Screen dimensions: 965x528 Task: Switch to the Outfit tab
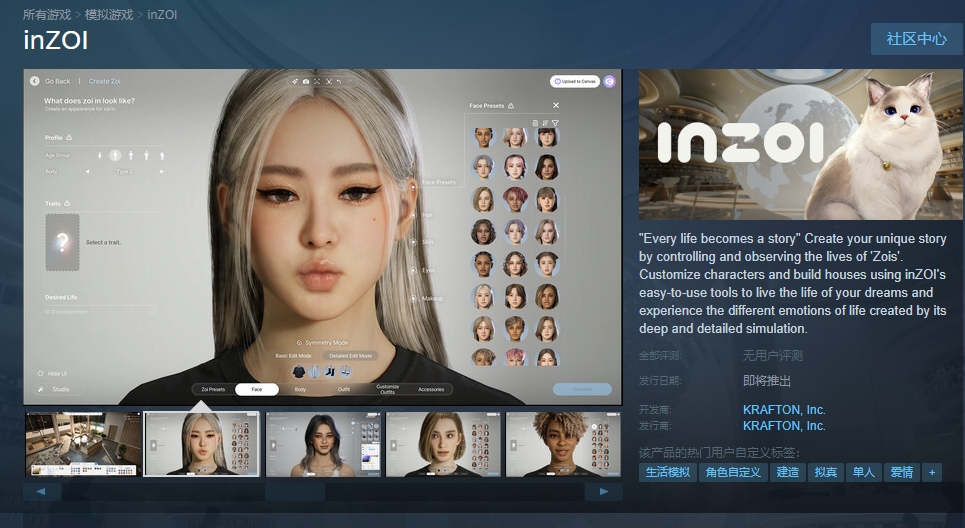tap(343, 390)
